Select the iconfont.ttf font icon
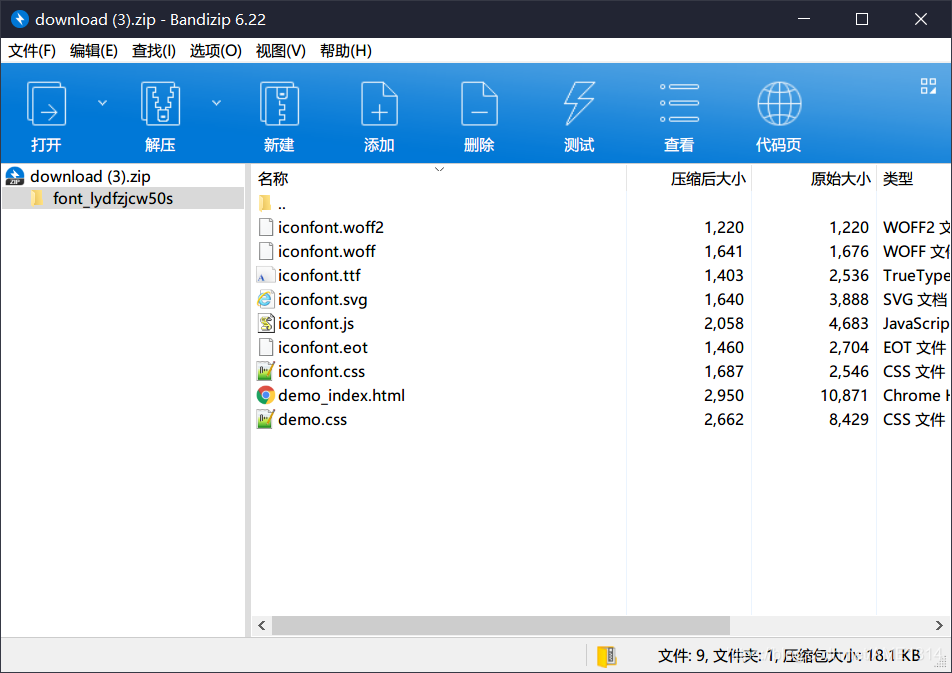Screen dimensions: 952x673 point(265,275)
